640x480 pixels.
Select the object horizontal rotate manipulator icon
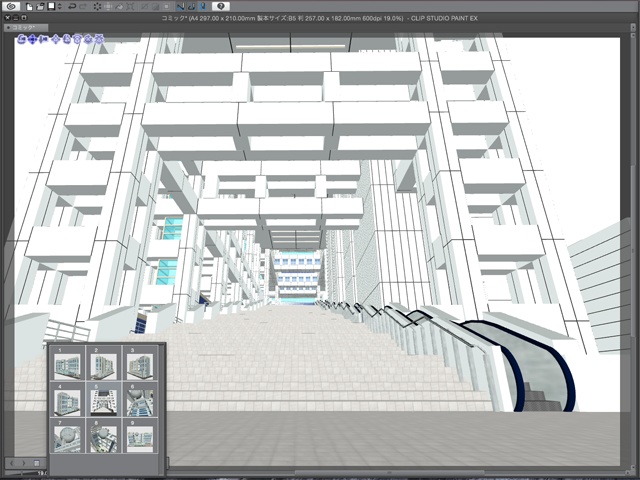pyautogui.click(x=77, y=39)
